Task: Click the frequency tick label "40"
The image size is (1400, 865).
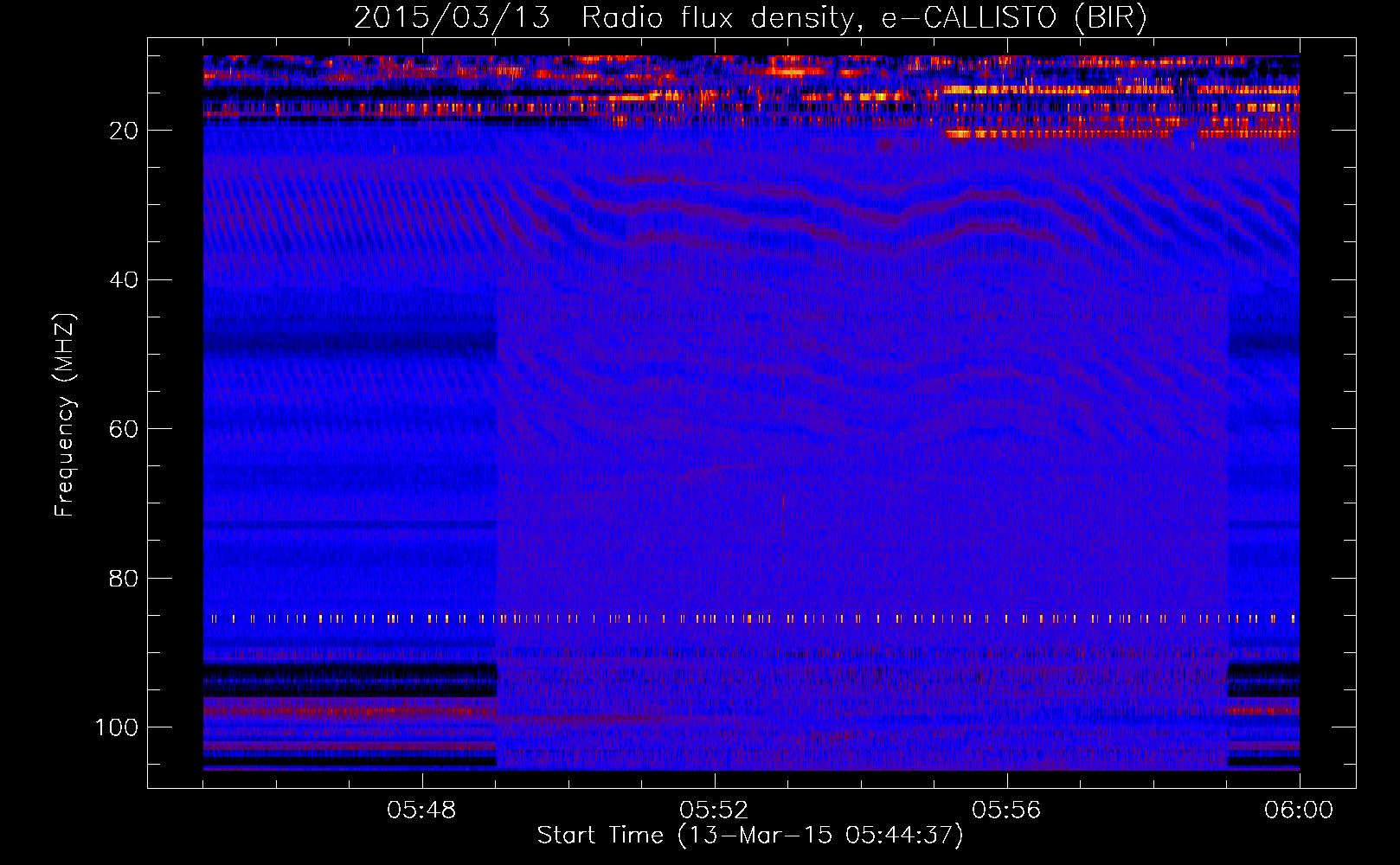Action: point(124,280)
